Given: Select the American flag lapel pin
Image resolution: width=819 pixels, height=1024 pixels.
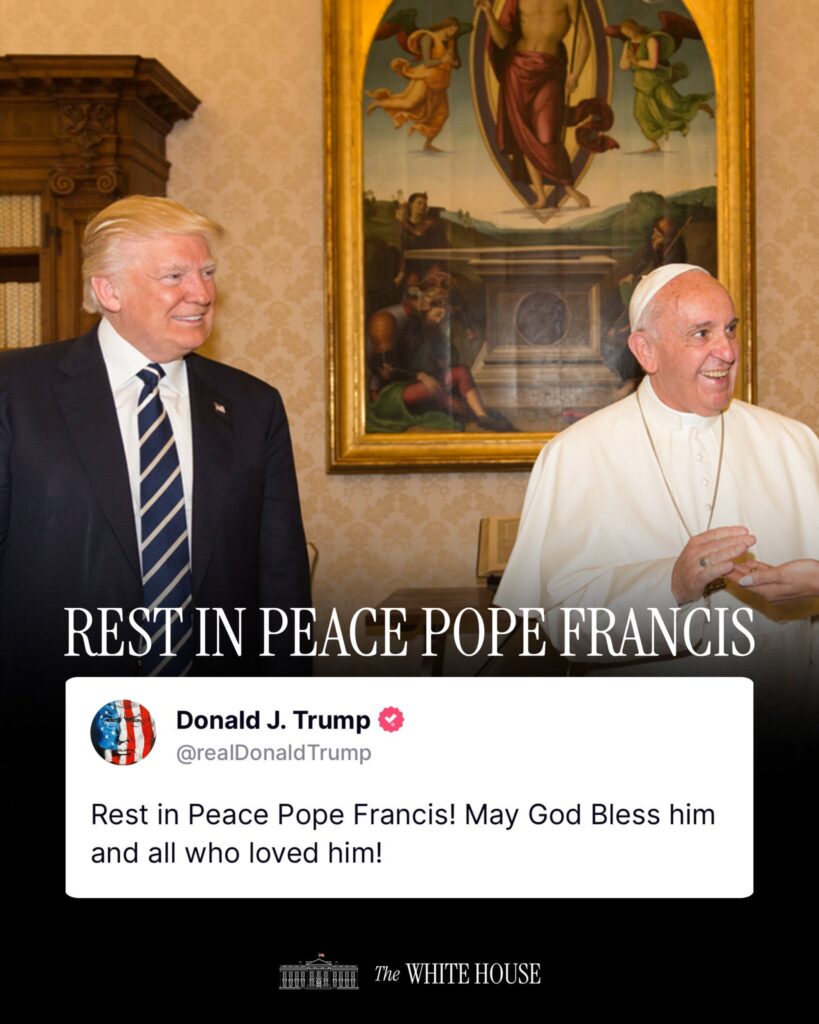Looking at the screenshot, I should 220,408.
